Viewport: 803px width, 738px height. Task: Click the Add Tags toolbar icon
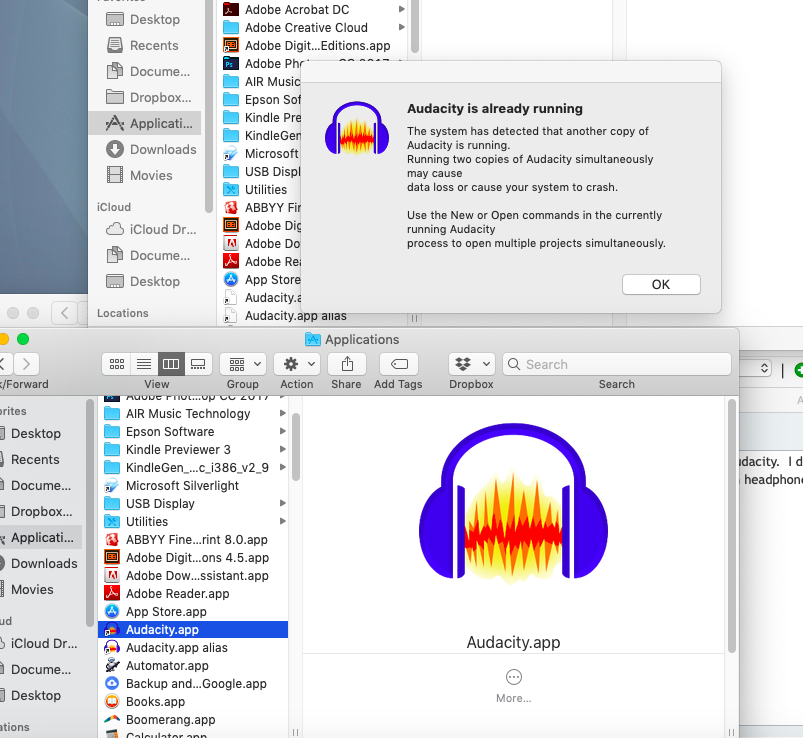[397, 363]
